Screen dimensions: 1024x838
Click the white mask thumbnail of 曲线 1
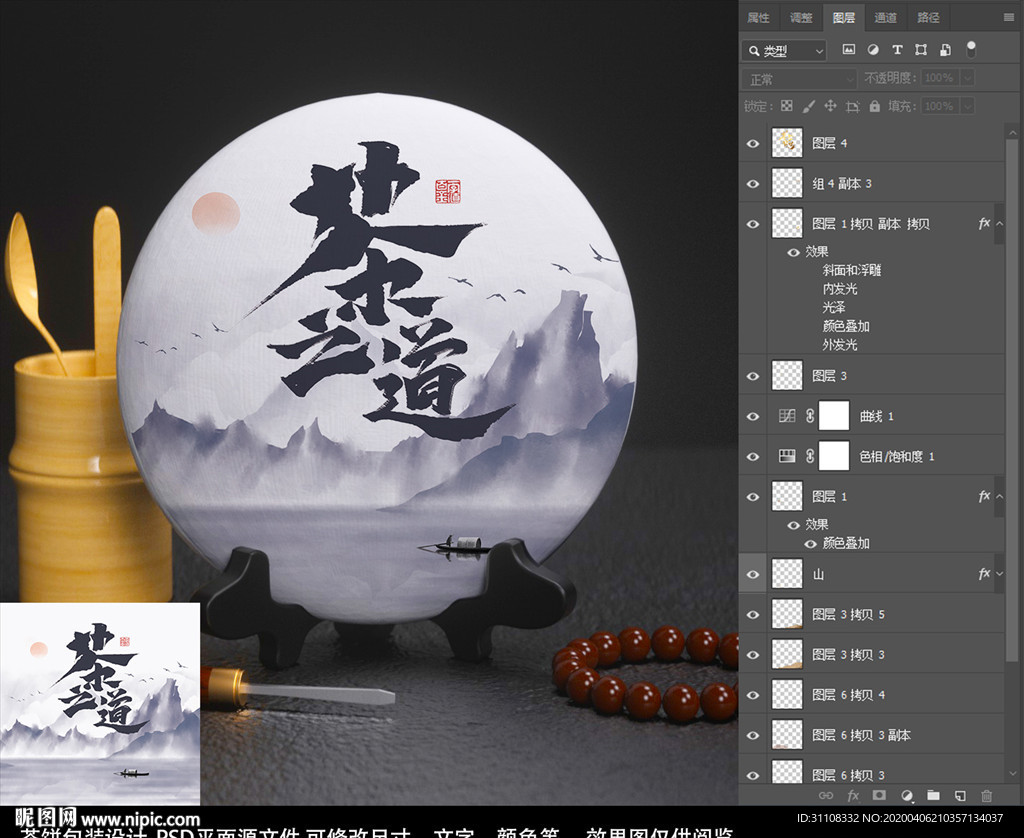tap(834, 416)
